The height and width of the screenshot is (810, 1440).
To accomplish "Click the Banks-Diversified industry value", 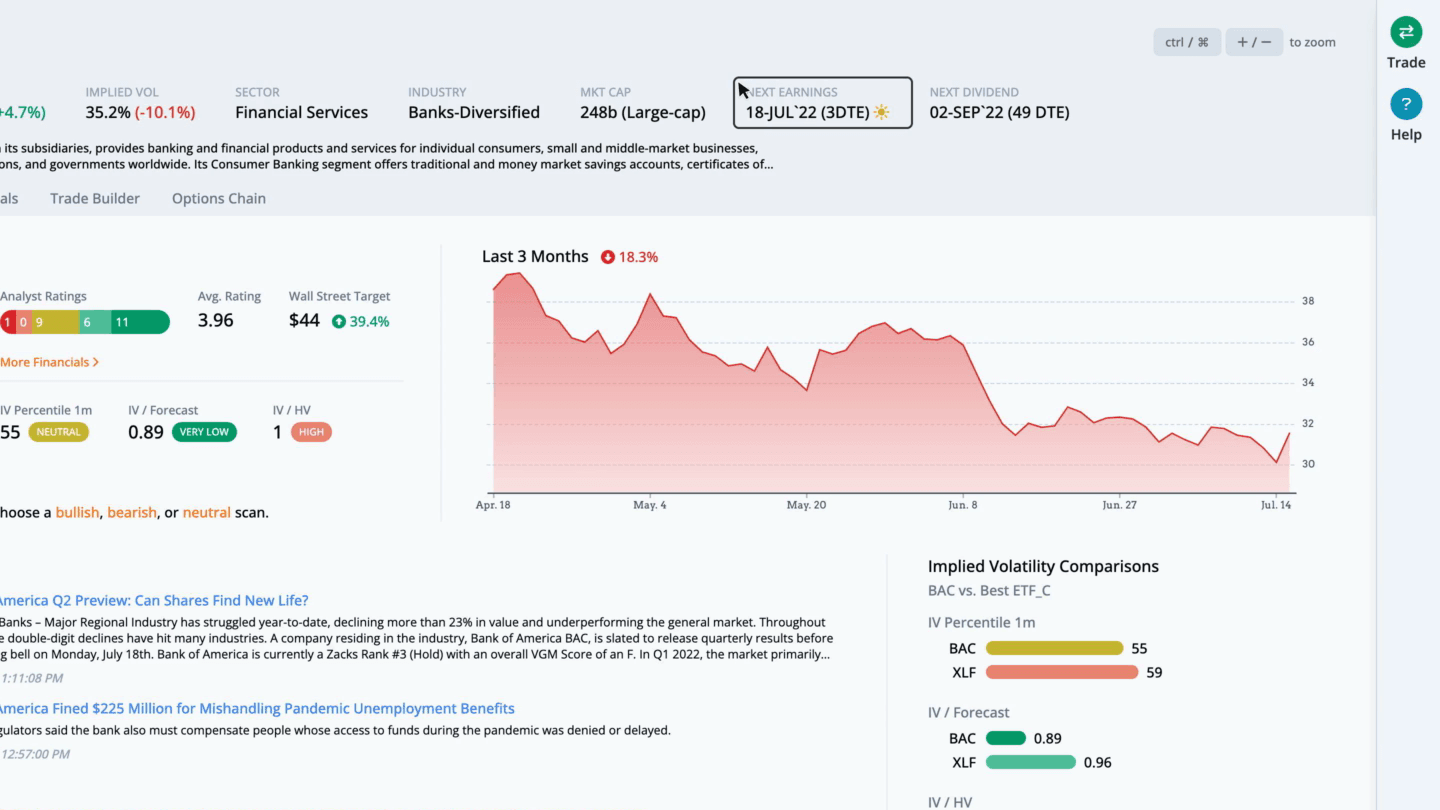I will pos(474,112).
